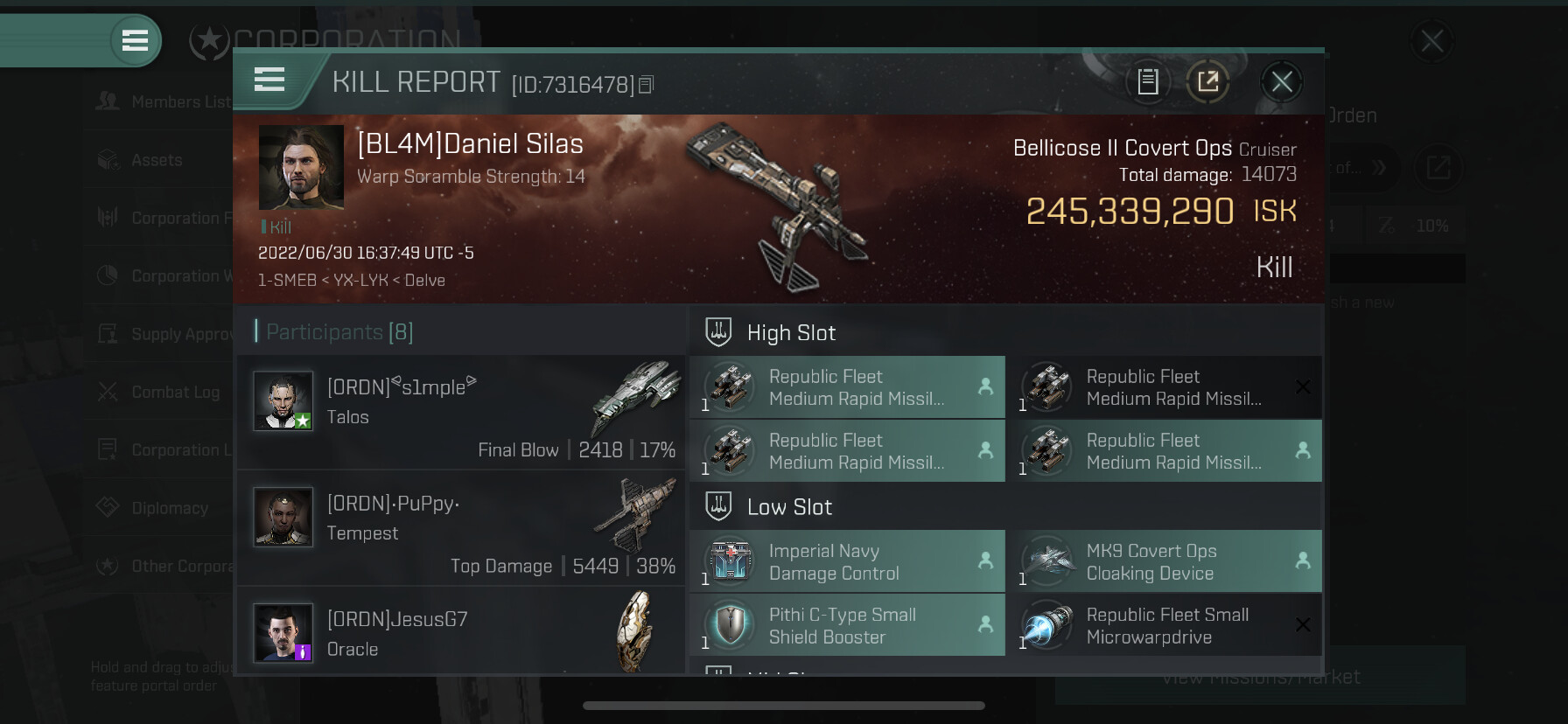Click the 1-SMEB system location link
This screenshot has width=1568, height=724.
click(x=287, y=281)
